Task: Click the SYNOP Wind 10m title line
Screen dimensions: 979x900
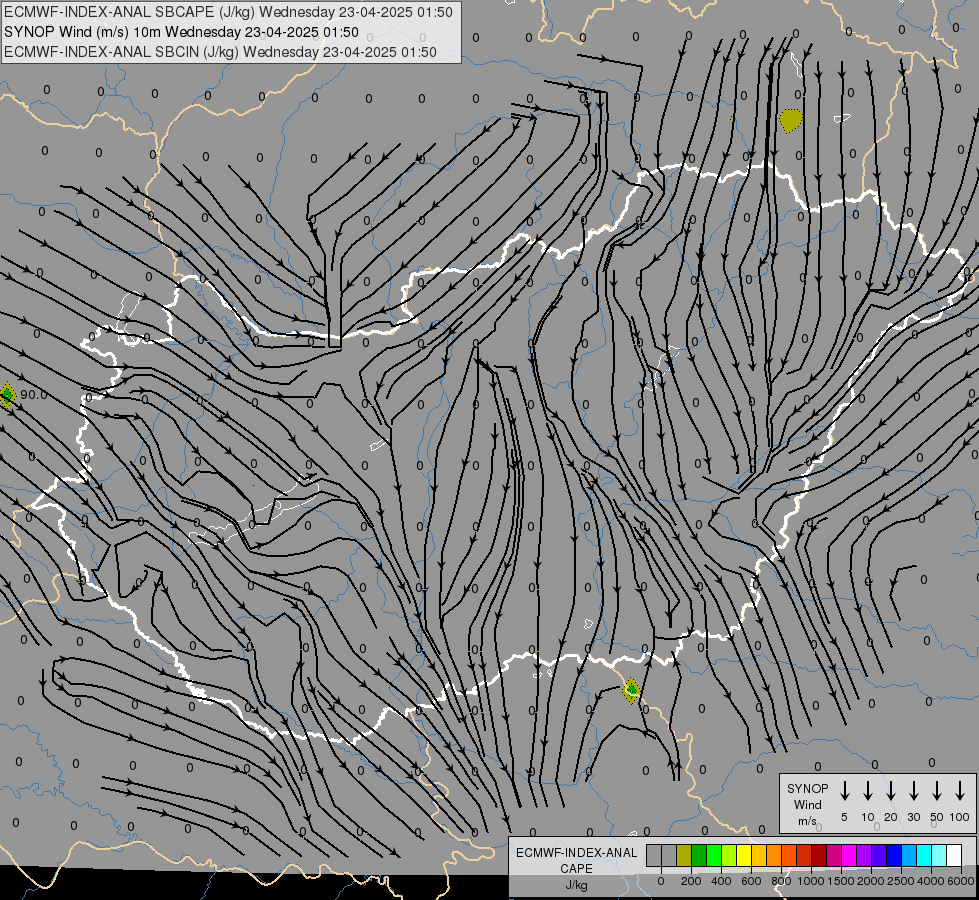Action: (181, 32)
